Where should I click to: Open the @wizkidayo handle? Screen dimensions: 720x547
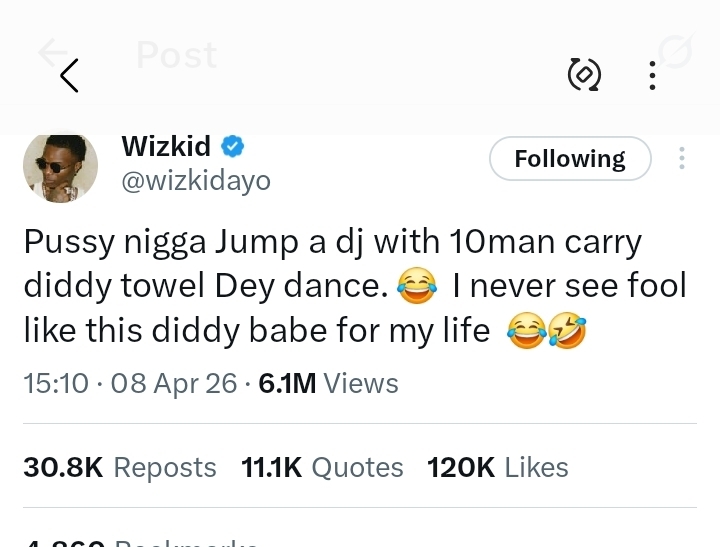tap(196, 181)
